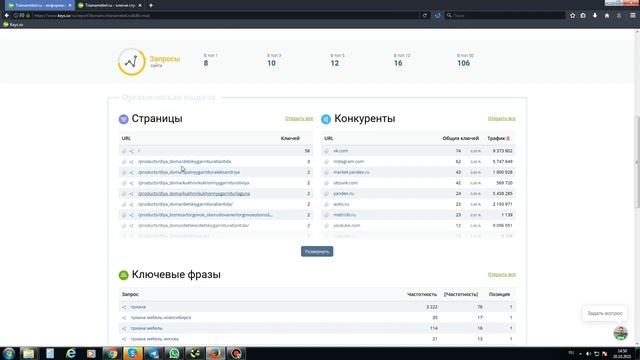Click share icon in kukhonnyygarnituralaguna row
The width and height of the screenshot is (640, 360).
pos(131,193)
